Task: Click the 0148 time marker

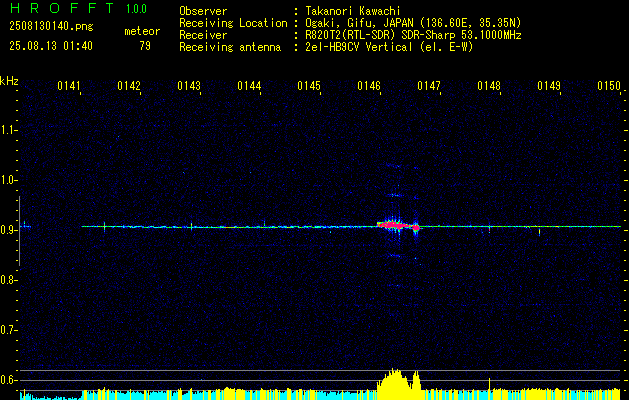Action: (489, 86)
